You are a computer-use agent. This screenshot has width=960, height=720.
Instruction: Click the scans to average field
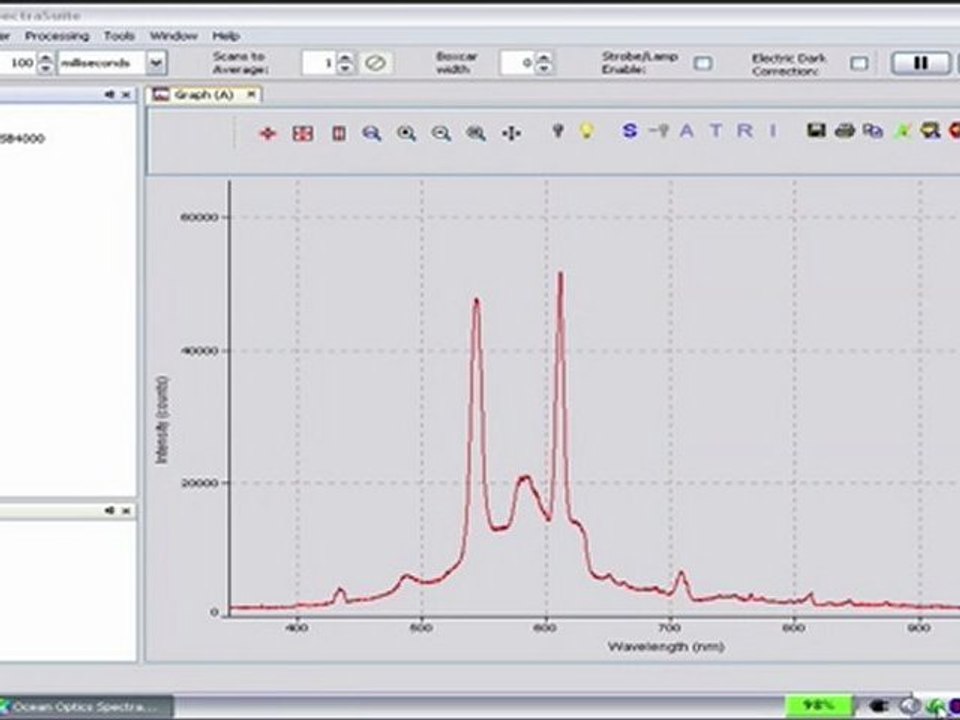pos(320,62)
